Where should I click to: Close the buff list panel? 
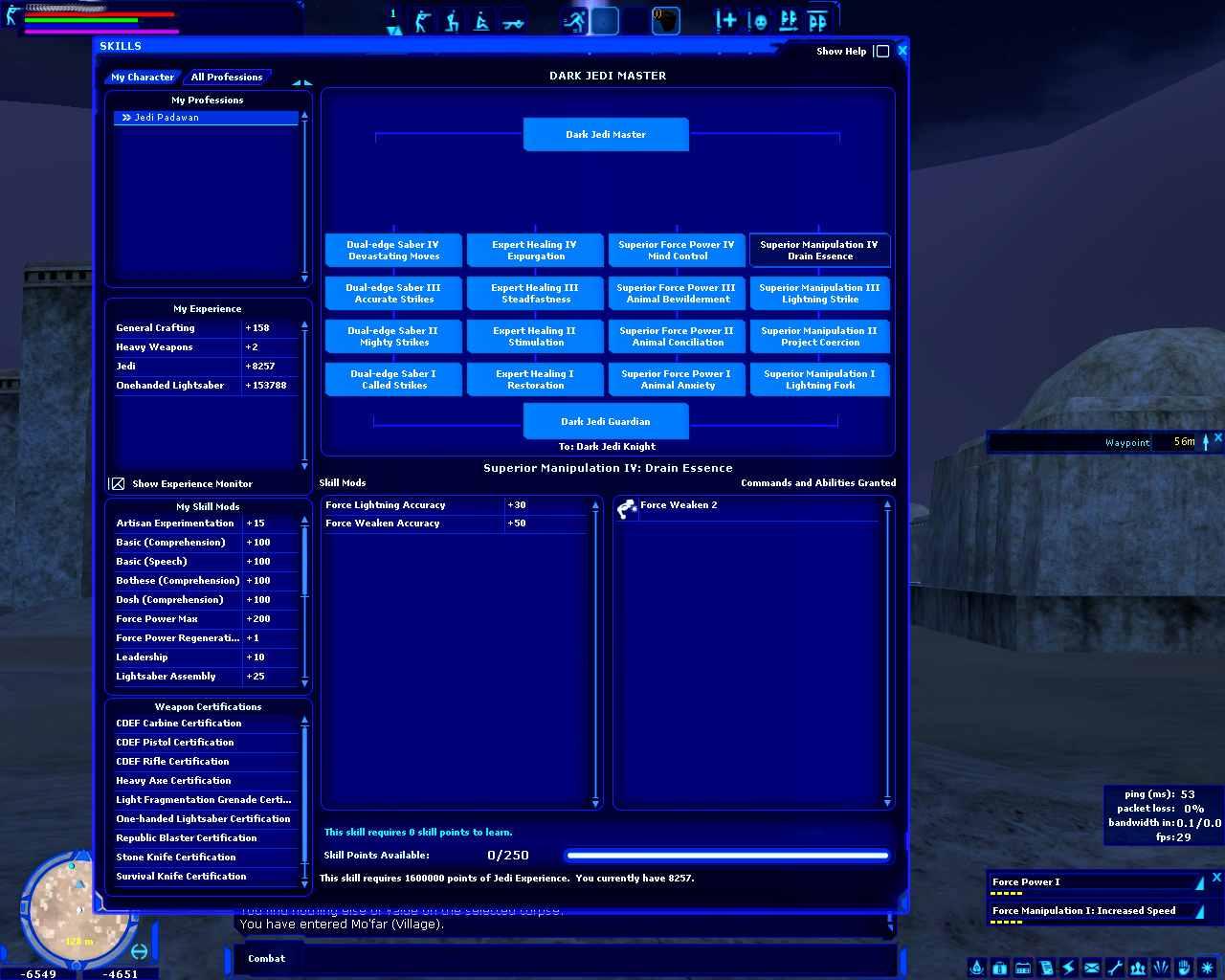click(x=1216, y=878)
